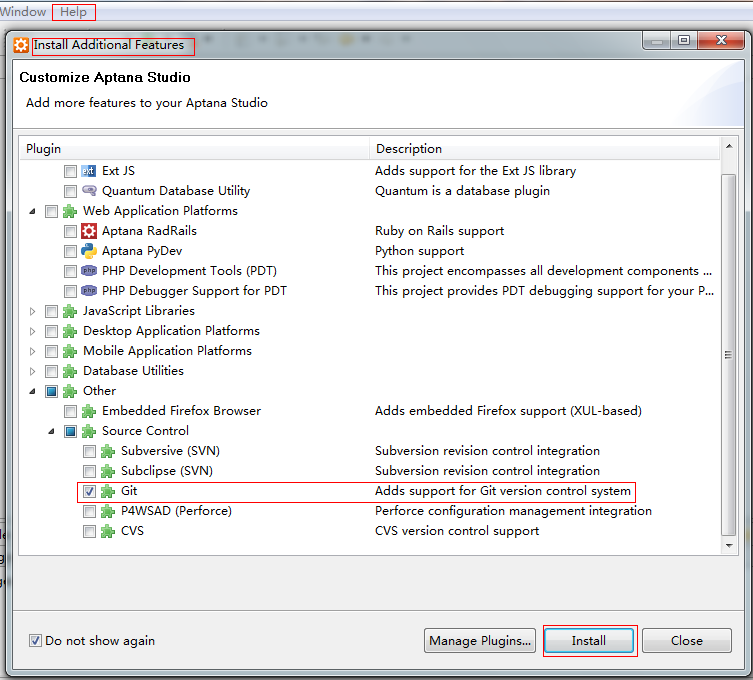753x680 pixels.
Task: Expand the JavaScript Libraries group
Action: click(x=32, y=311)
